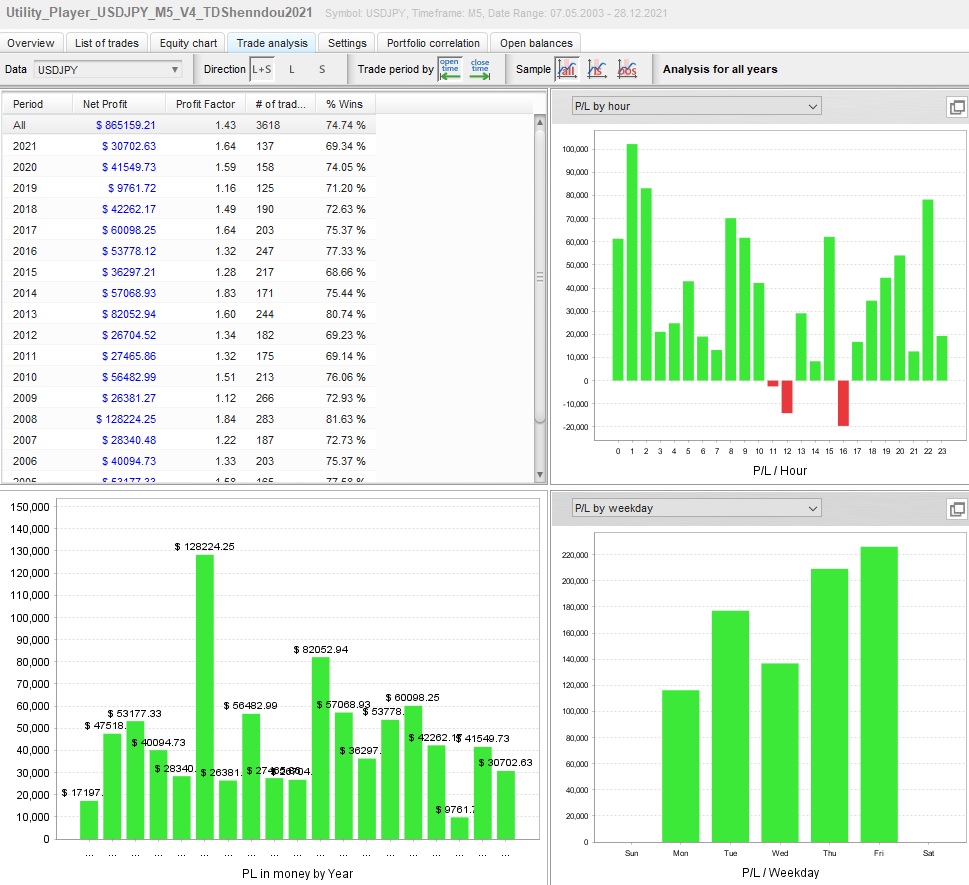Open the Data symbol USDJPY dropdown

coord(107,70)
